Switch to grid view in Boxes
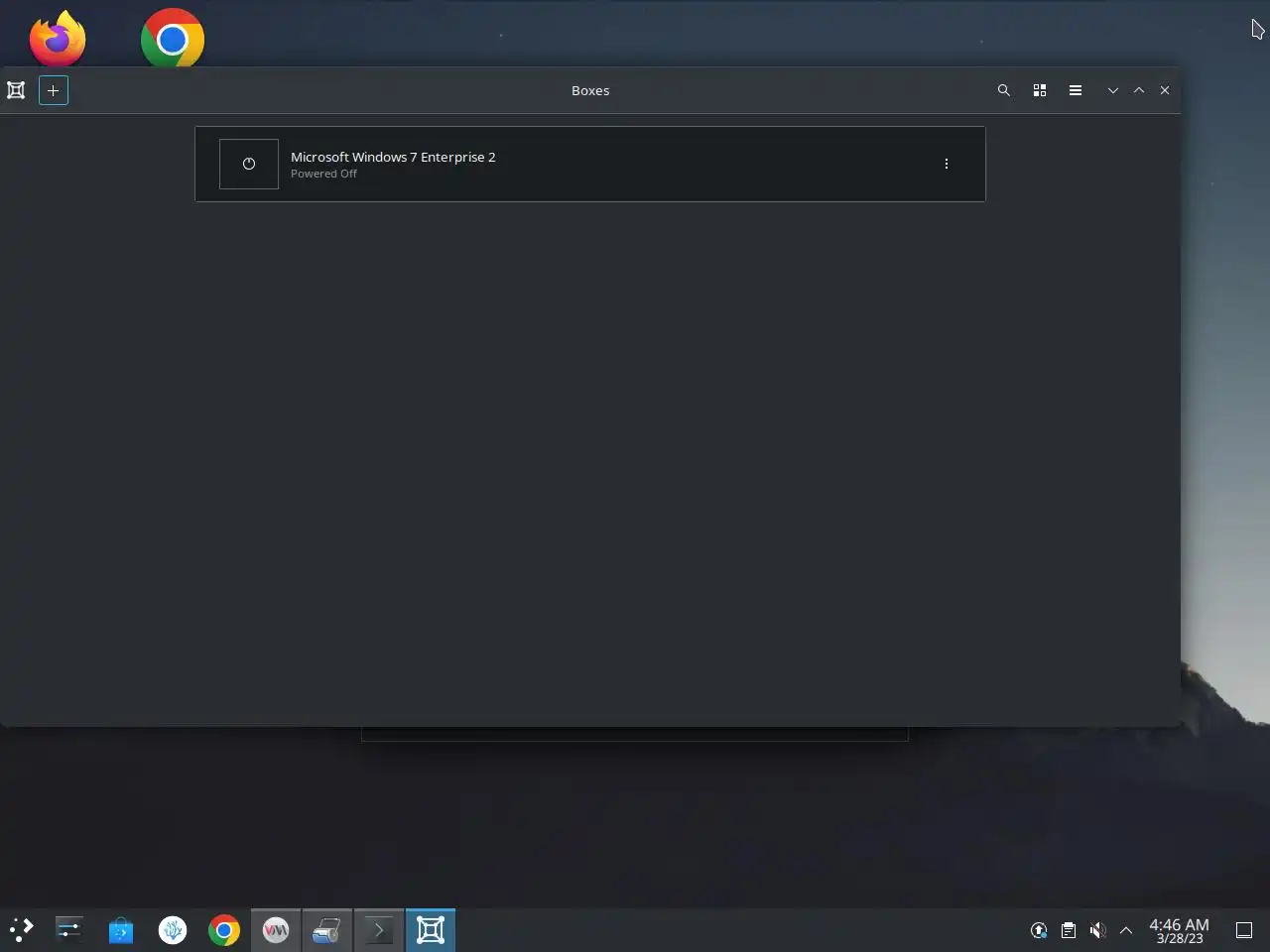The height and width of the screenshot is (952, 1270). click(1040, 90)
